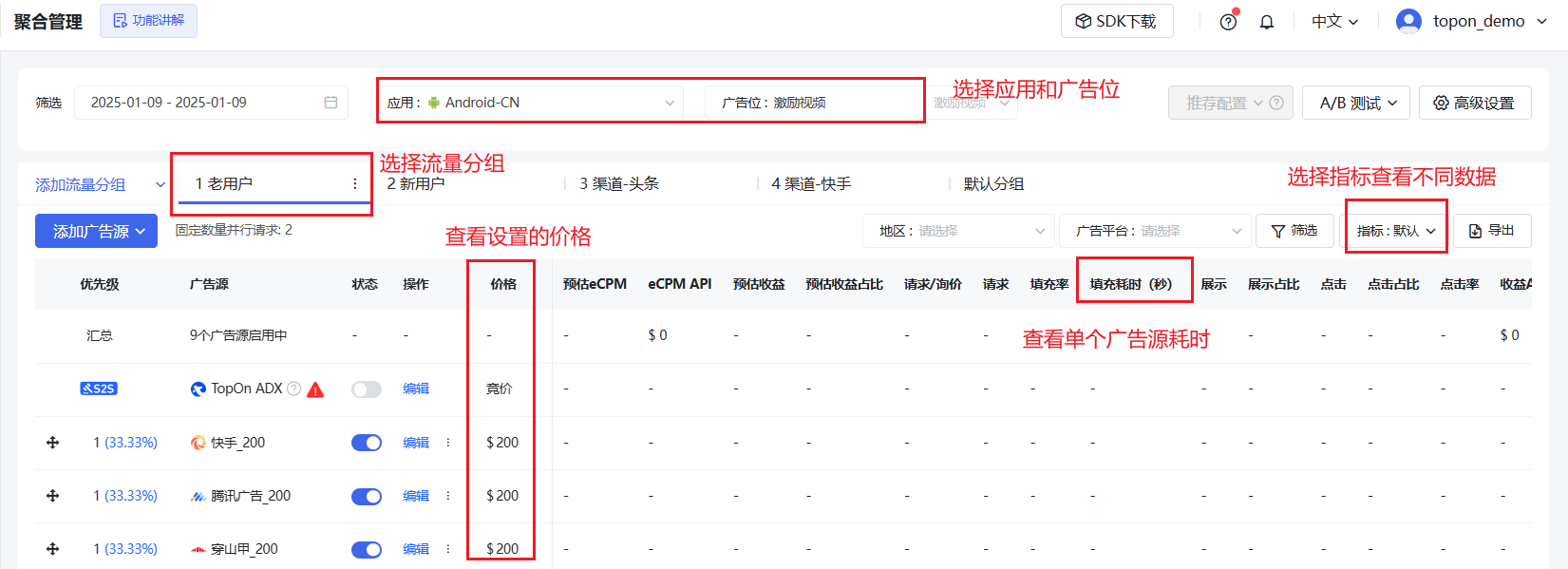
Task: Click the 腾讯广告 platform logo icon
Action: pyautogui.click(x=198, y=496)
